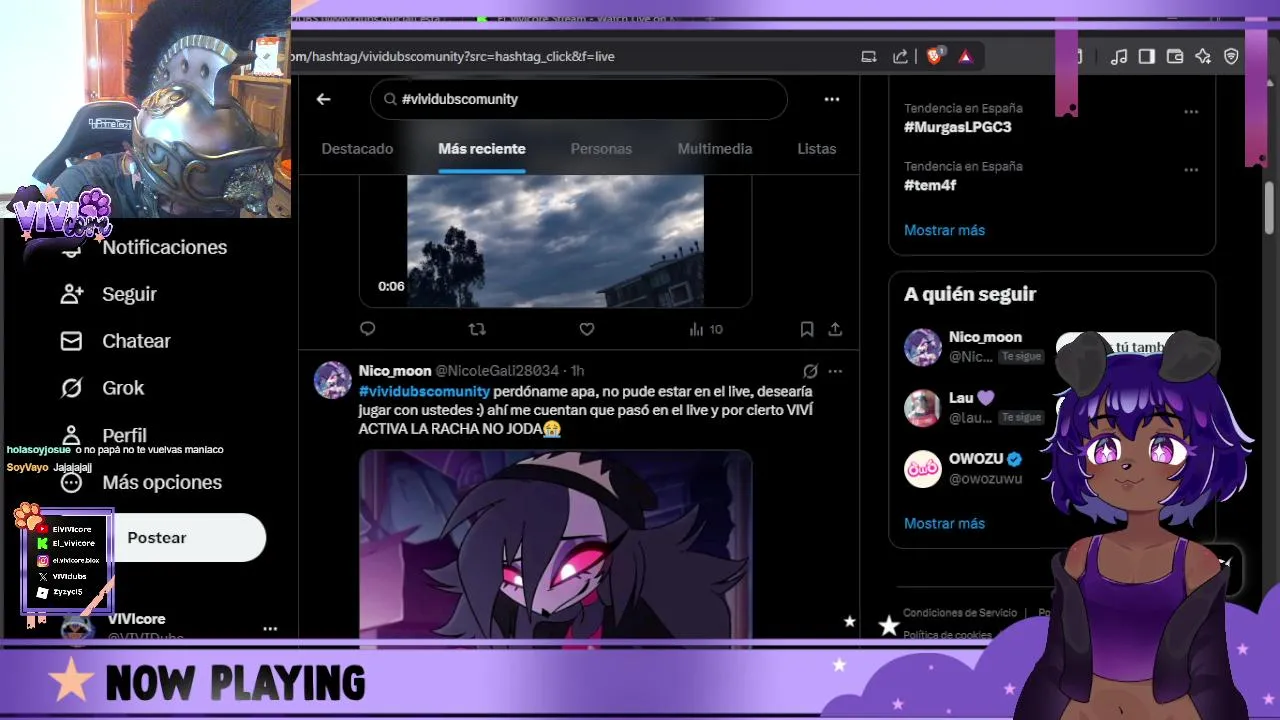The image size is (1280, 720).
Task: Like the video tweet with heart icon
Action: 587,329
